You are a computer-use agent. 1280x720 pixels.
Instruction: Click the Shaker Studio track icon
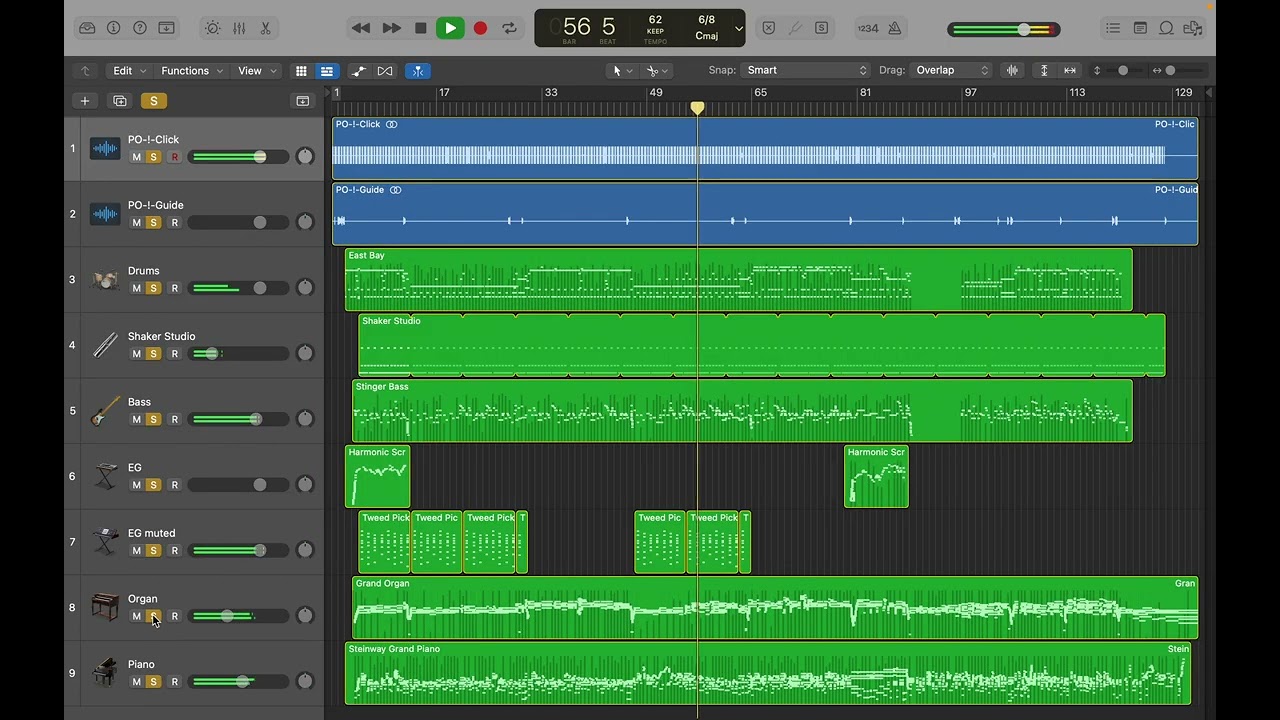[x=105, y=345]
